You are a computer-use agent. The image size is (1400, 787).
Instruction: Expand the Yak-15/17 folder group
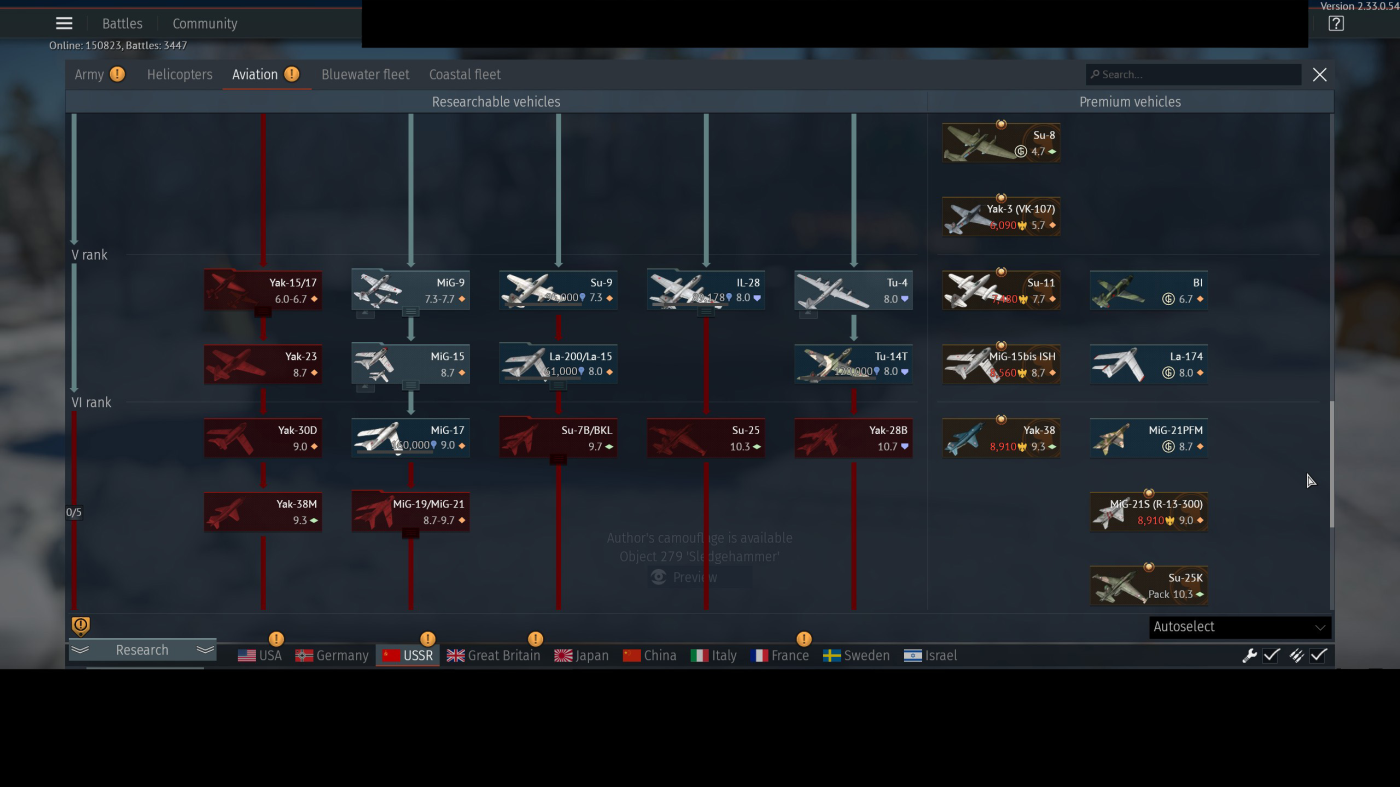coord(263,312)
